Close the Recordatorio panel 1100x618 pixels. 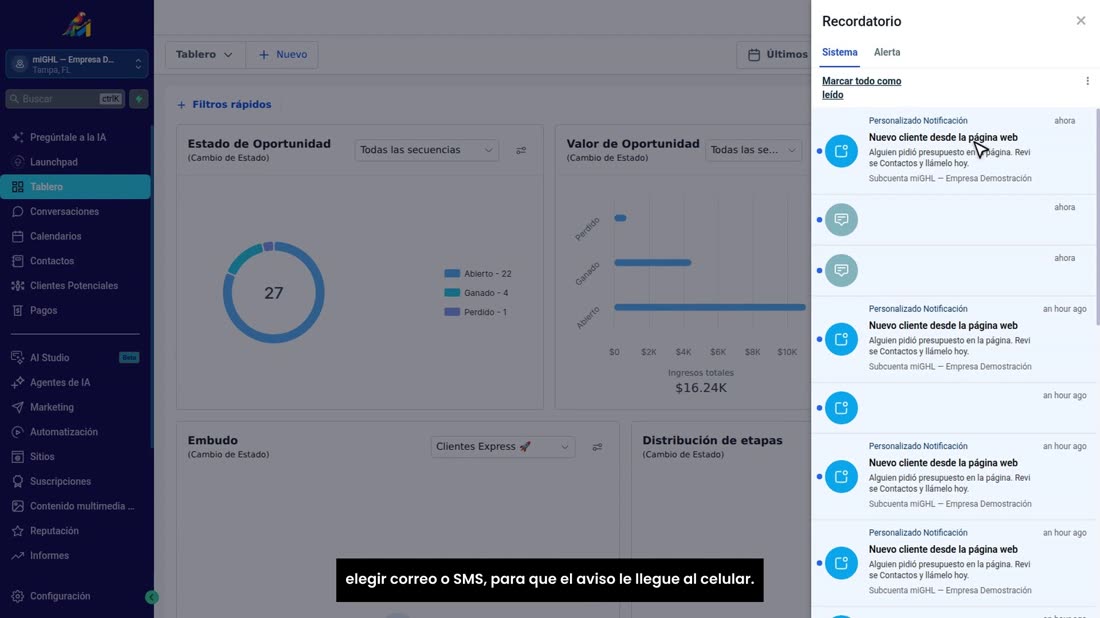[x=1080, y=21]
